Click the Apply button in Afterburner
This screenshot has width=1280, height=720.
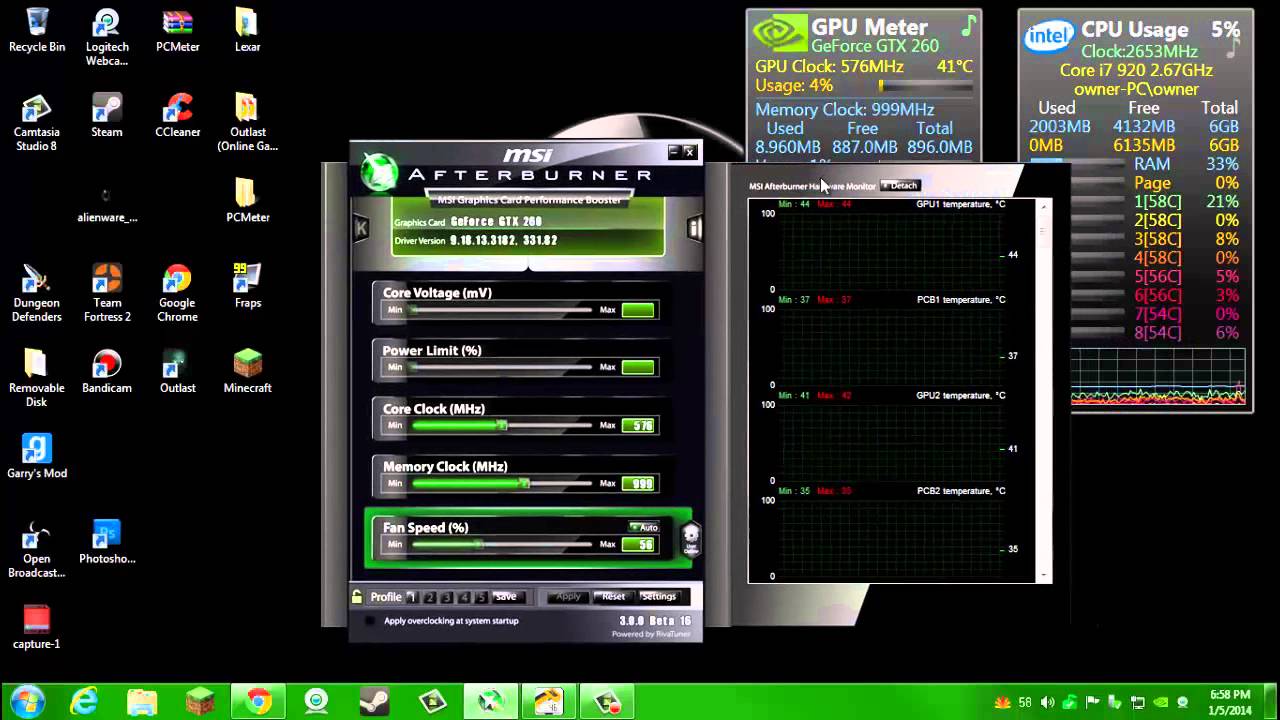click(x=568, y=597)
